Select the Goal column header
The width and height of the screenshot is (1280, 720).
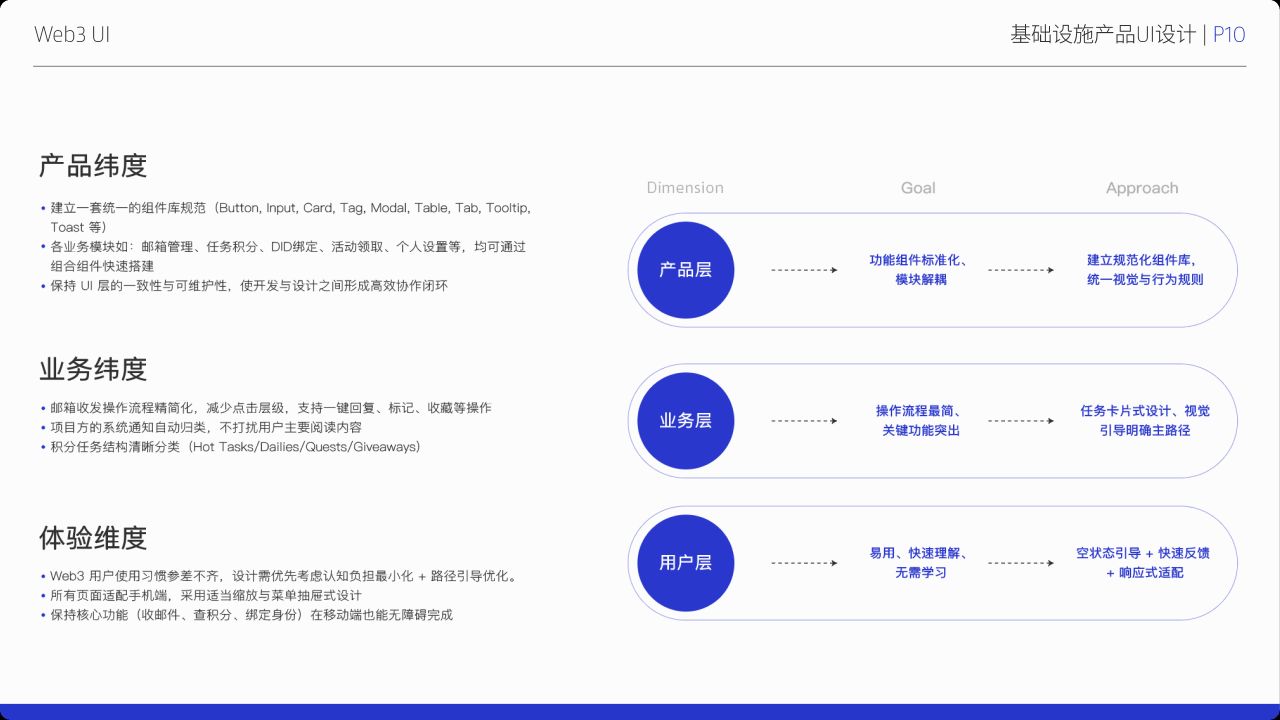[918, 188]
